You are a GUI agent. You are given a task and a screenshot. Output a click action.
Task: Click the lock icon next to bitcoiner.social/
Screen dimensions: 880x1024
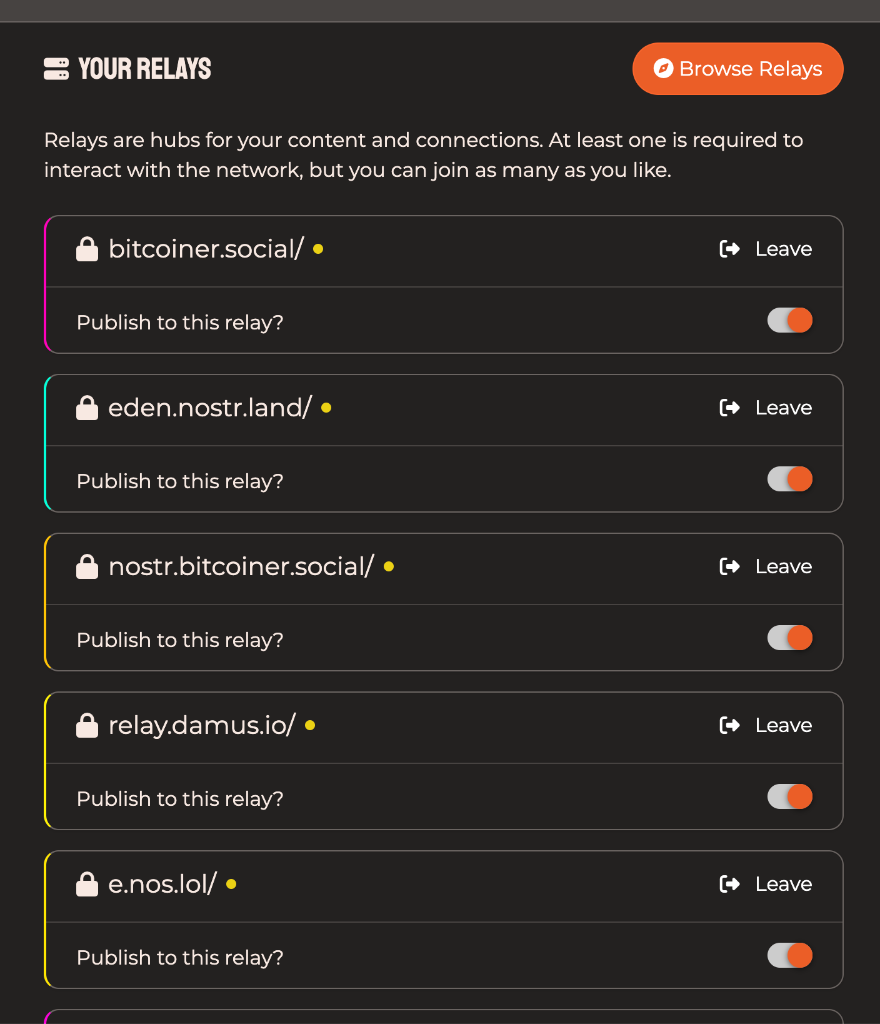coord(87,249)
